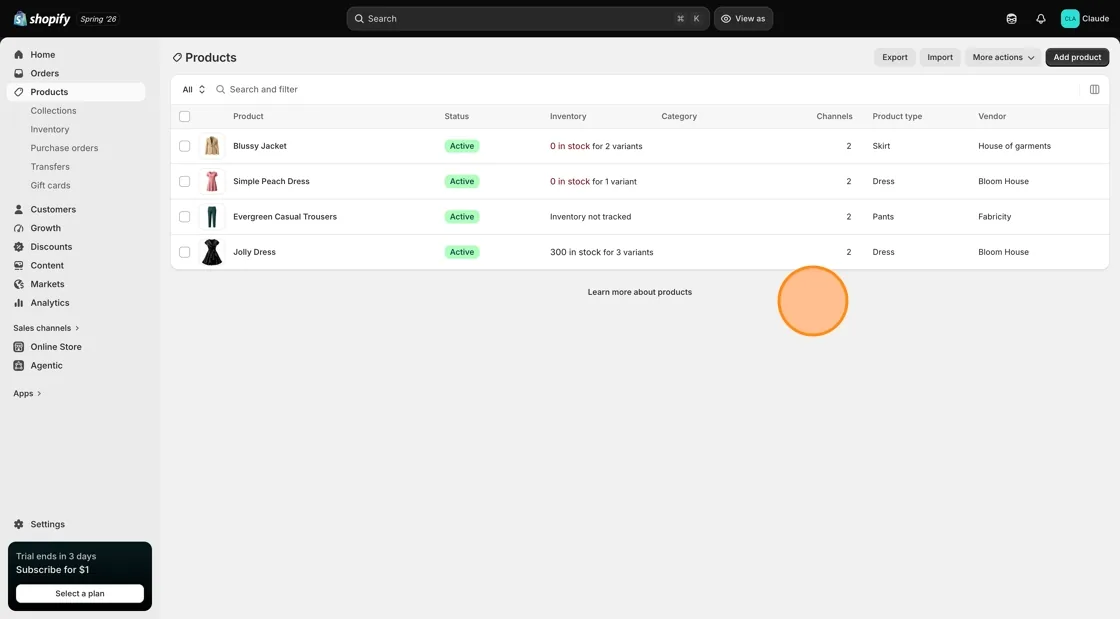Click the 'Fabricity' vendor cell
Image resolution: width=1120 pixels, height=619 pixels.
click(994, 216)
